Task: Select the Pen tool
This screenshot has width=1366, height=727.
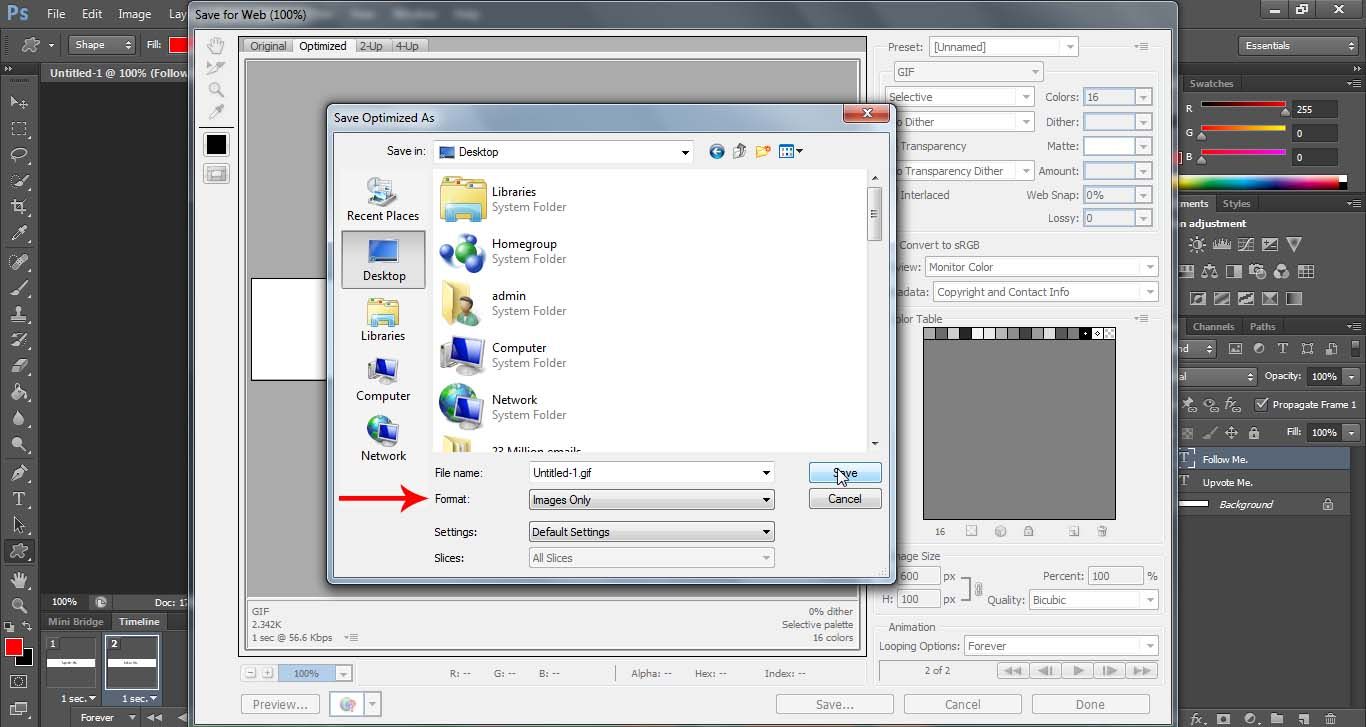Action: click(19, 473)
